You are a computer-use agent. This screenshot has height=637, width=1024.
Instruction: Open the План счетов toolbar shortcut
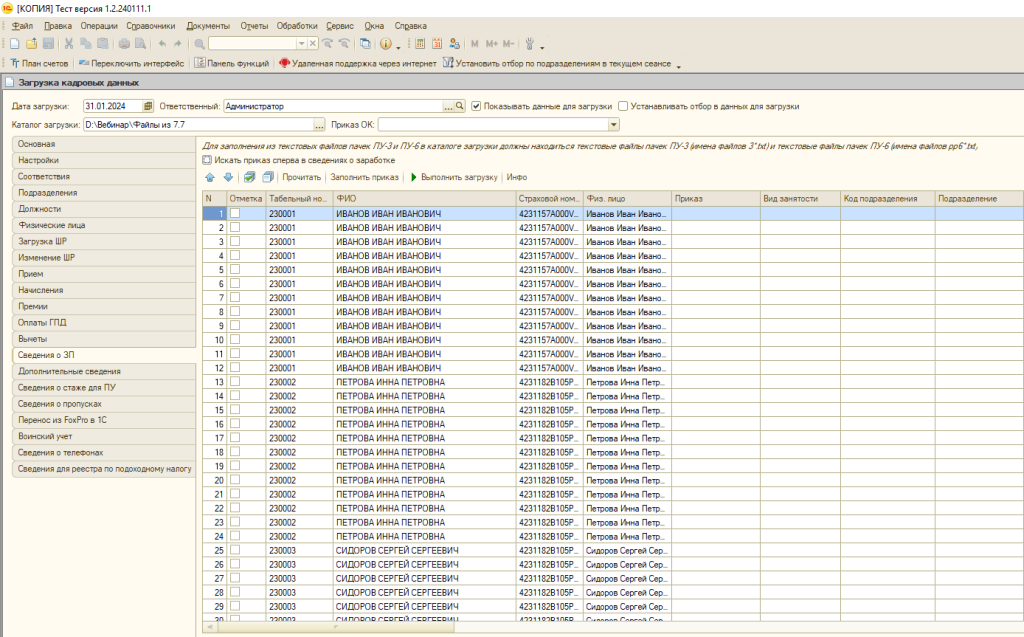point(39,63)
